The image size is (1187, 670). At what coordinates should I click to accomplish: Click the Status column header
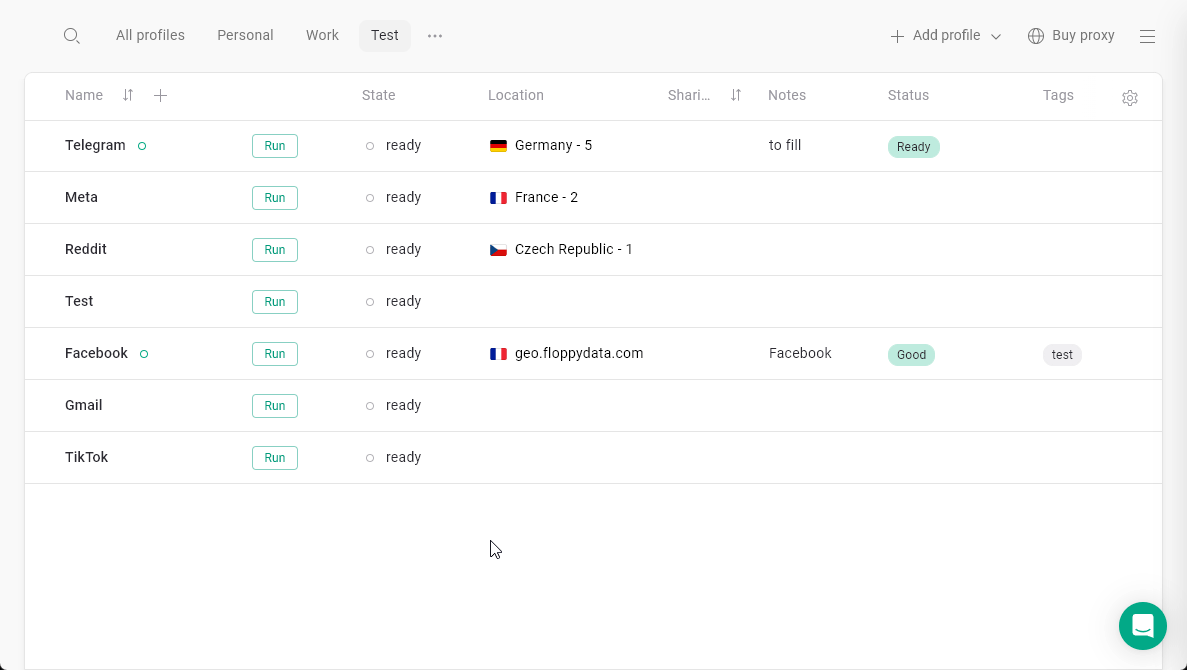pos(908,95)
